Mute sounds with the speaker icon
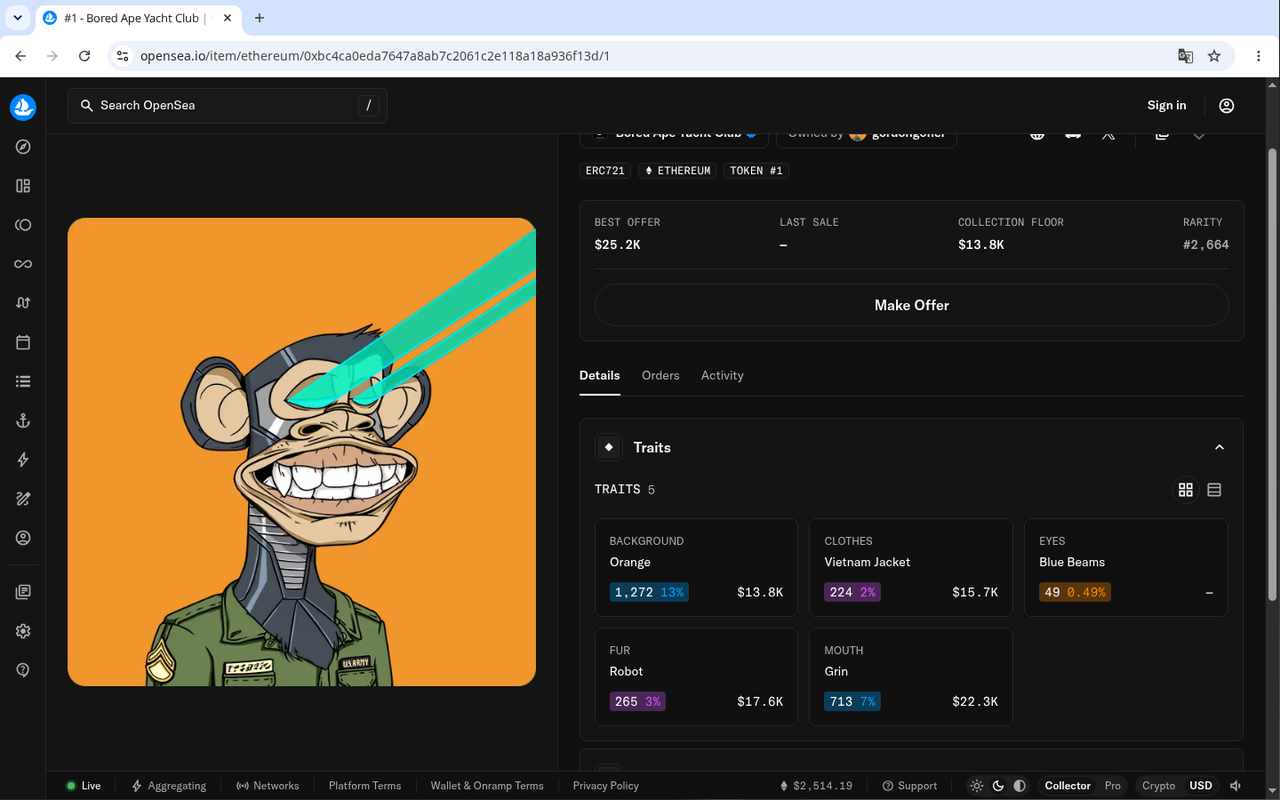Screen dimensions: 1280x800 [1236, 786]
